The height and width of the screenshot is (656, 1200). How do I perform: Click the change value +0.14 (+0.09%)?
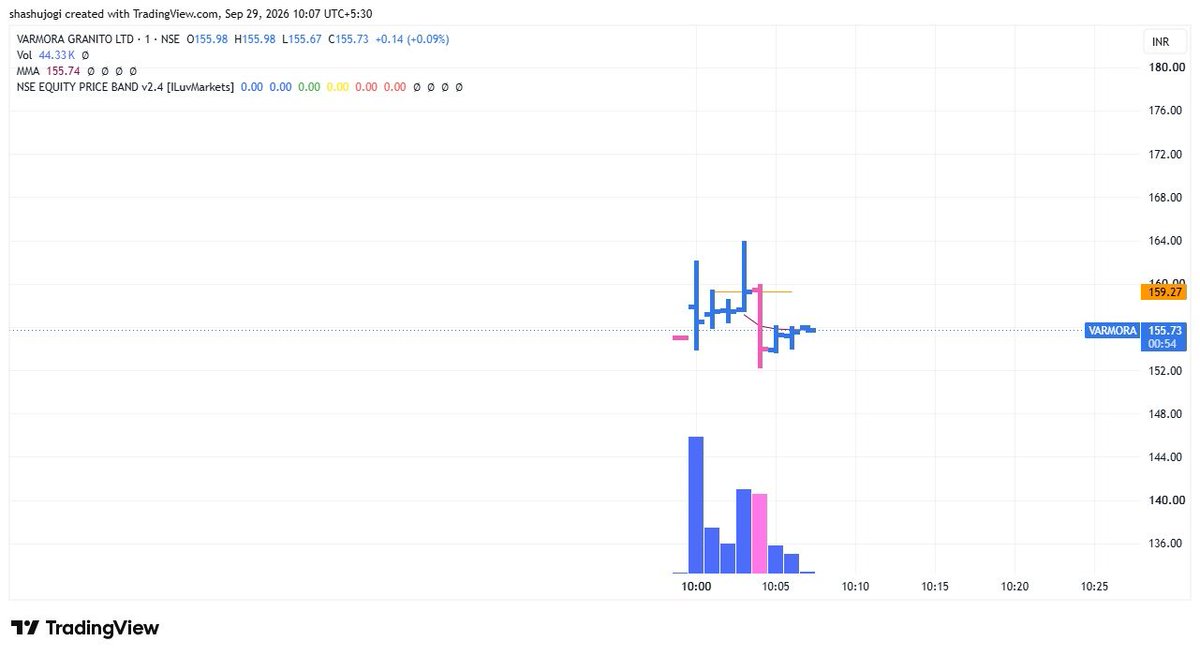[412, 39]
